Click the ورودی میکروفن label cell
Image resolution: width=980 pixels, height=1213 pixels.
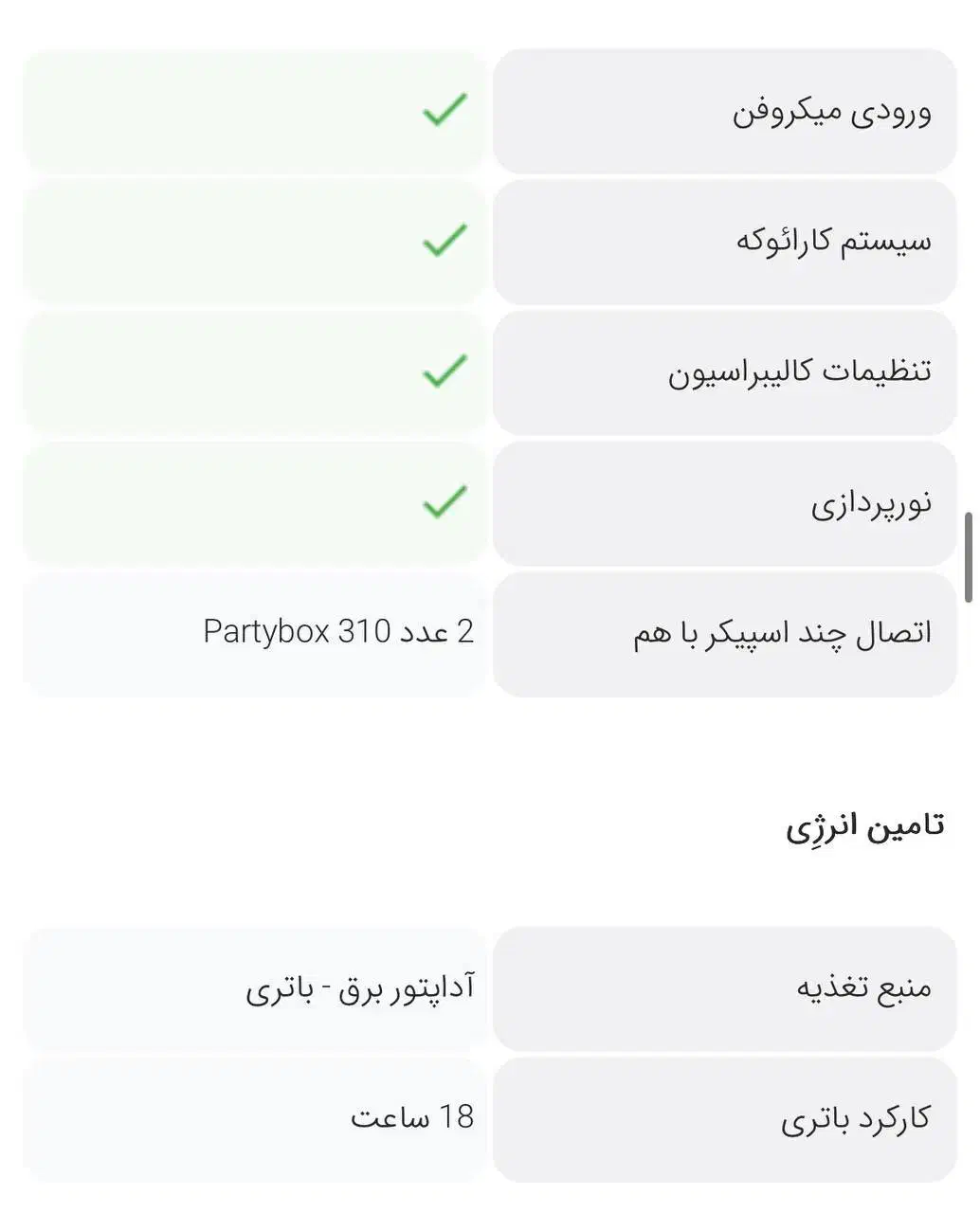pyautogui.click(x=831, y=112)
